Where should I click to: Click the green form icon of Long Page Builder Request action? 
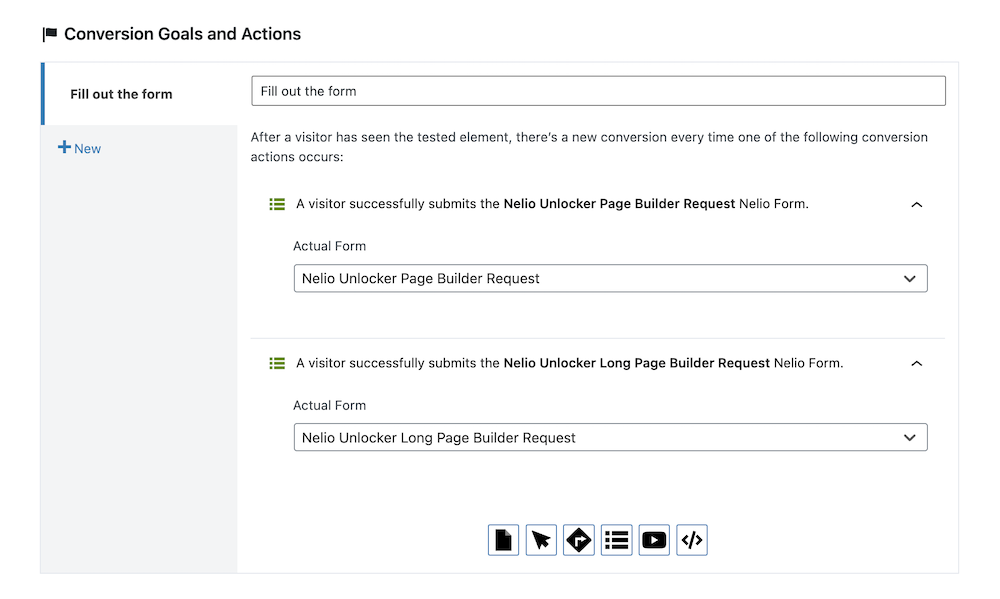point(277,364)
